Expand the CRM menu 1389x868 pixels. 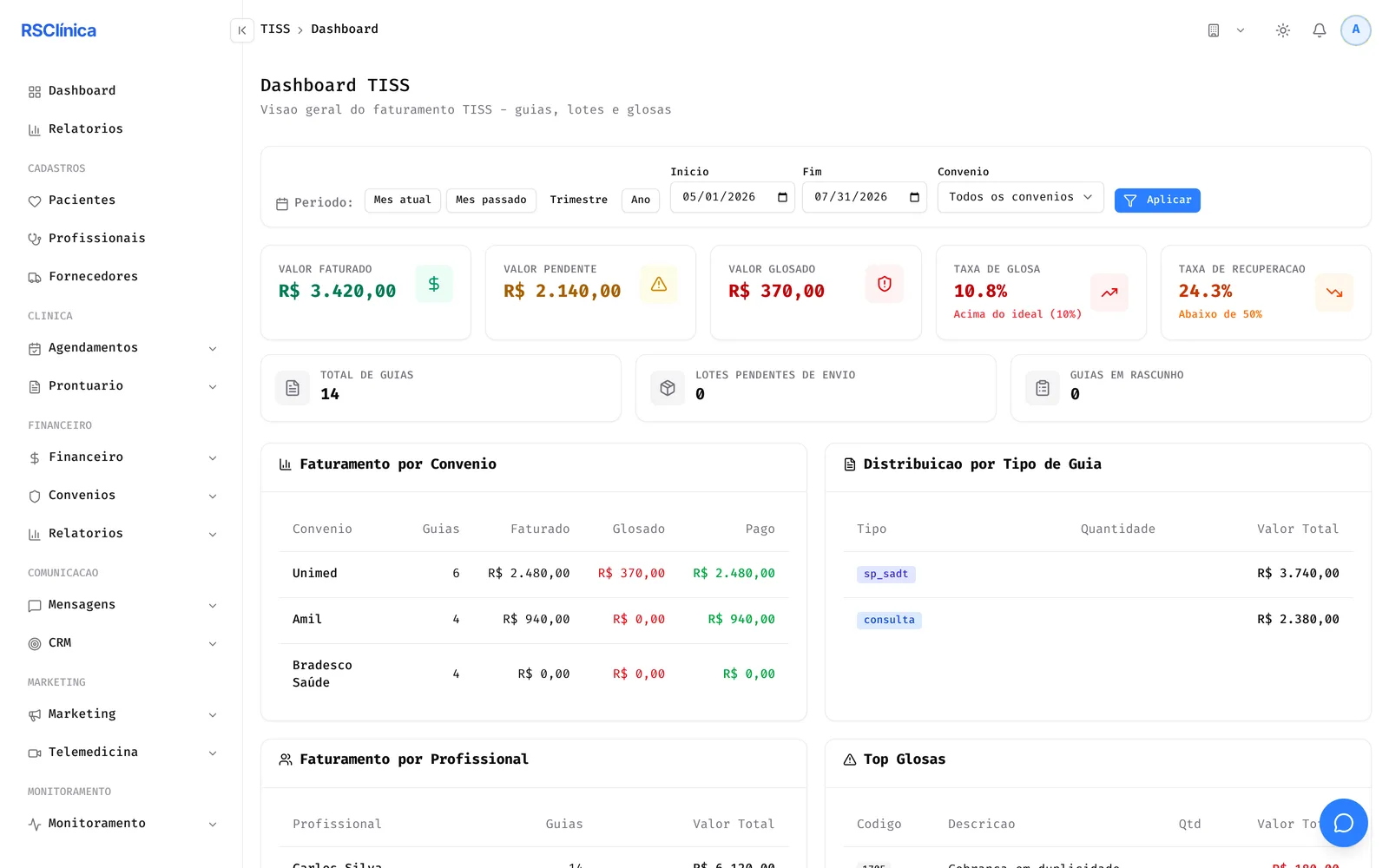(x=122, y=643)
